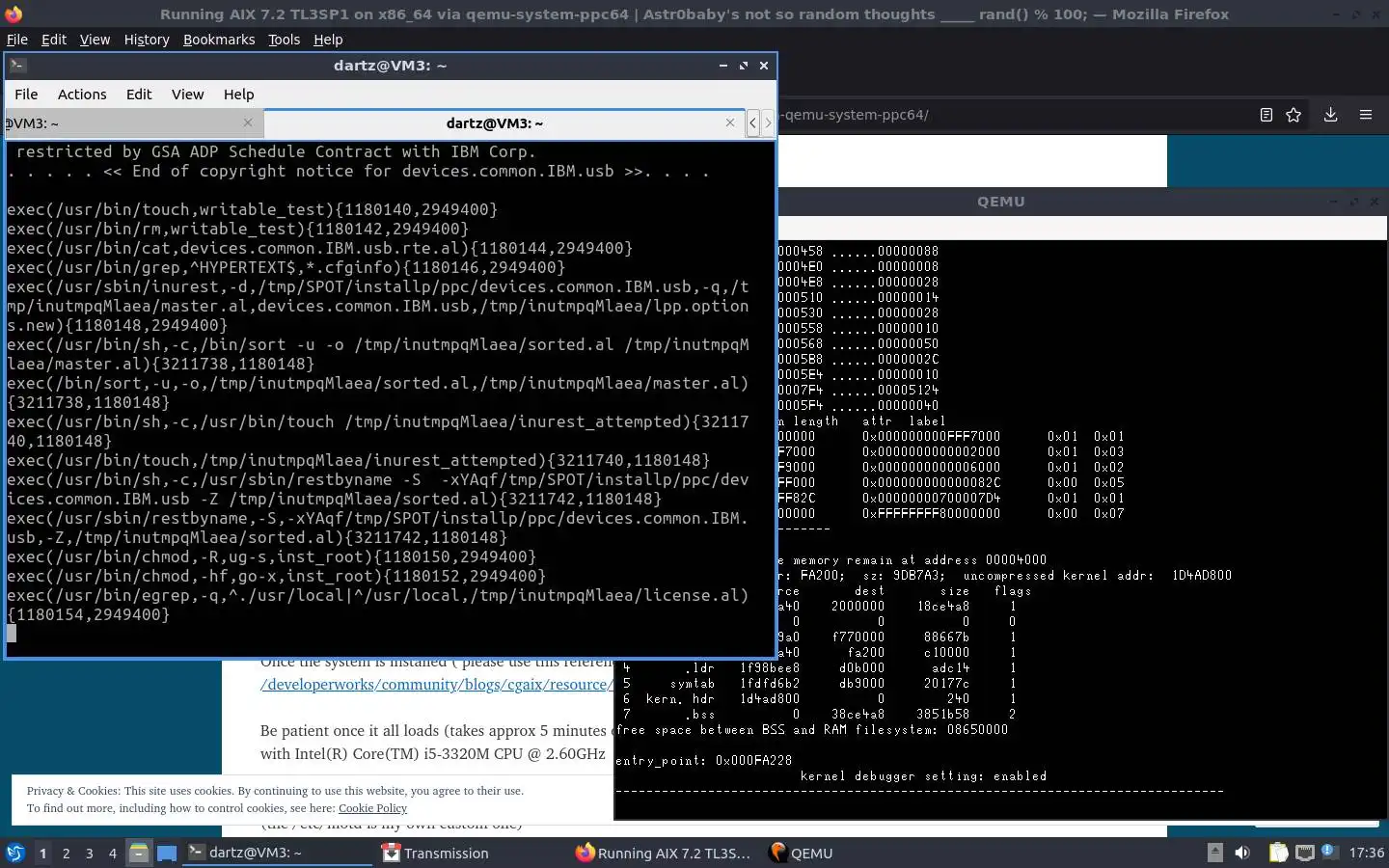The height and width of the screenshot is (868, 1389).
Task: Open Firefox Edit menu
Action: (x=54, y=40)
